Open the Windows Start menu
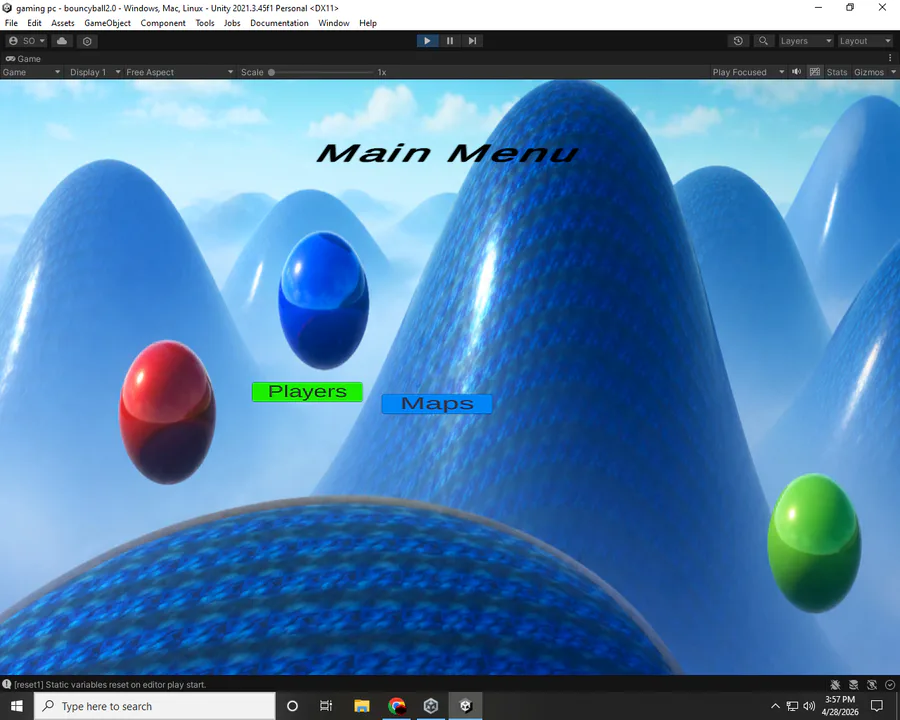The image size is (900, 720). pyautogui.click(x=17, y=706)
